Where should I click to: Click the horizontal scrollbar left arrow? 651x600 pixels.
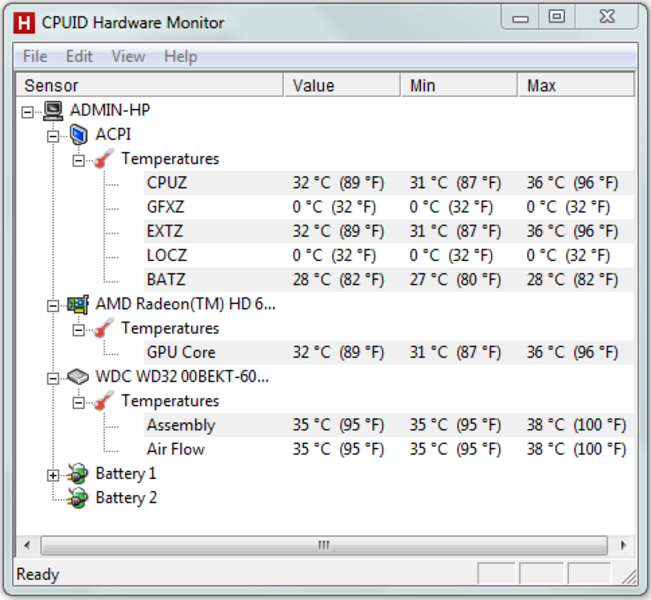(x=27, y=545)
